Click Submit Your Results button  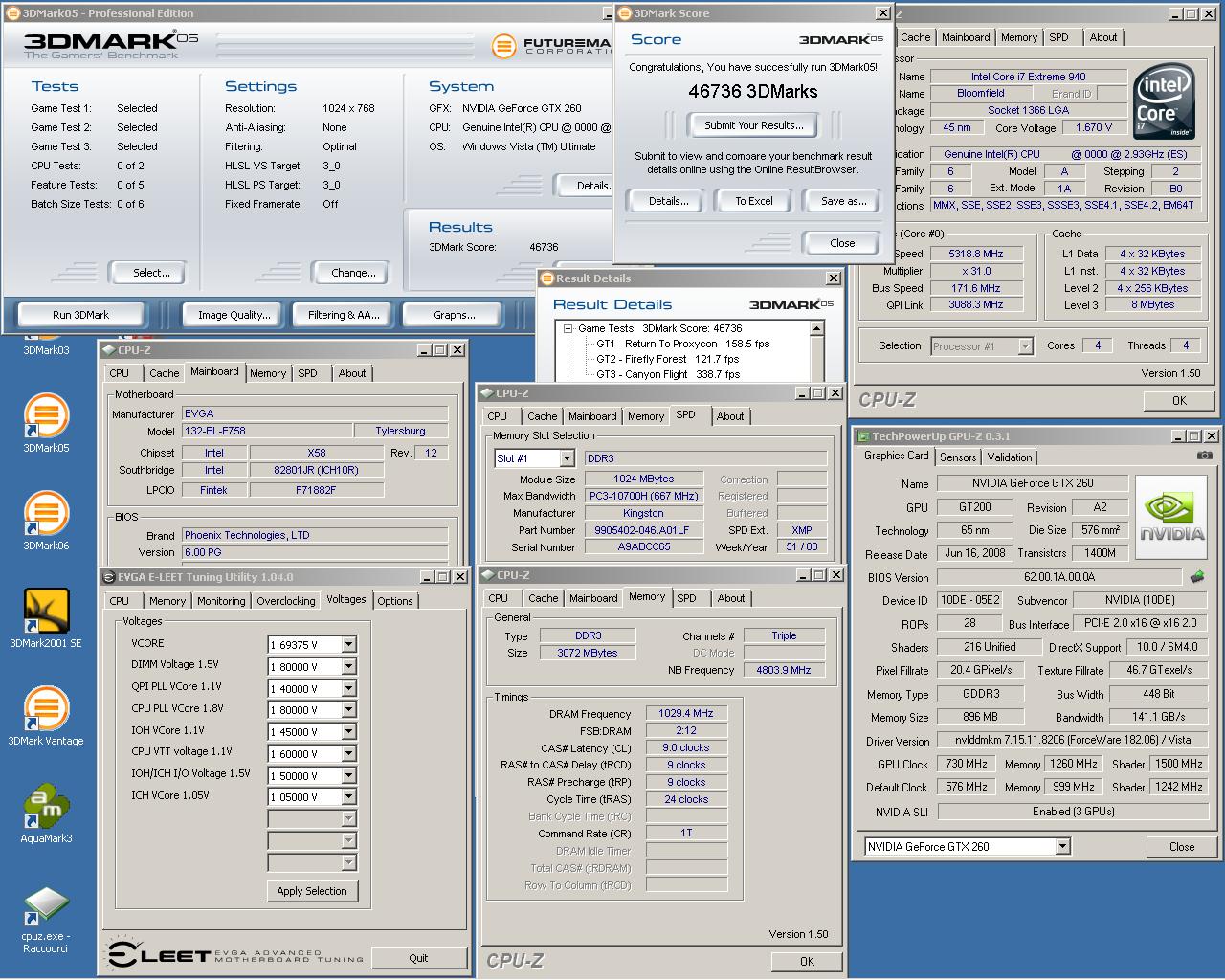tap(753, 125)
